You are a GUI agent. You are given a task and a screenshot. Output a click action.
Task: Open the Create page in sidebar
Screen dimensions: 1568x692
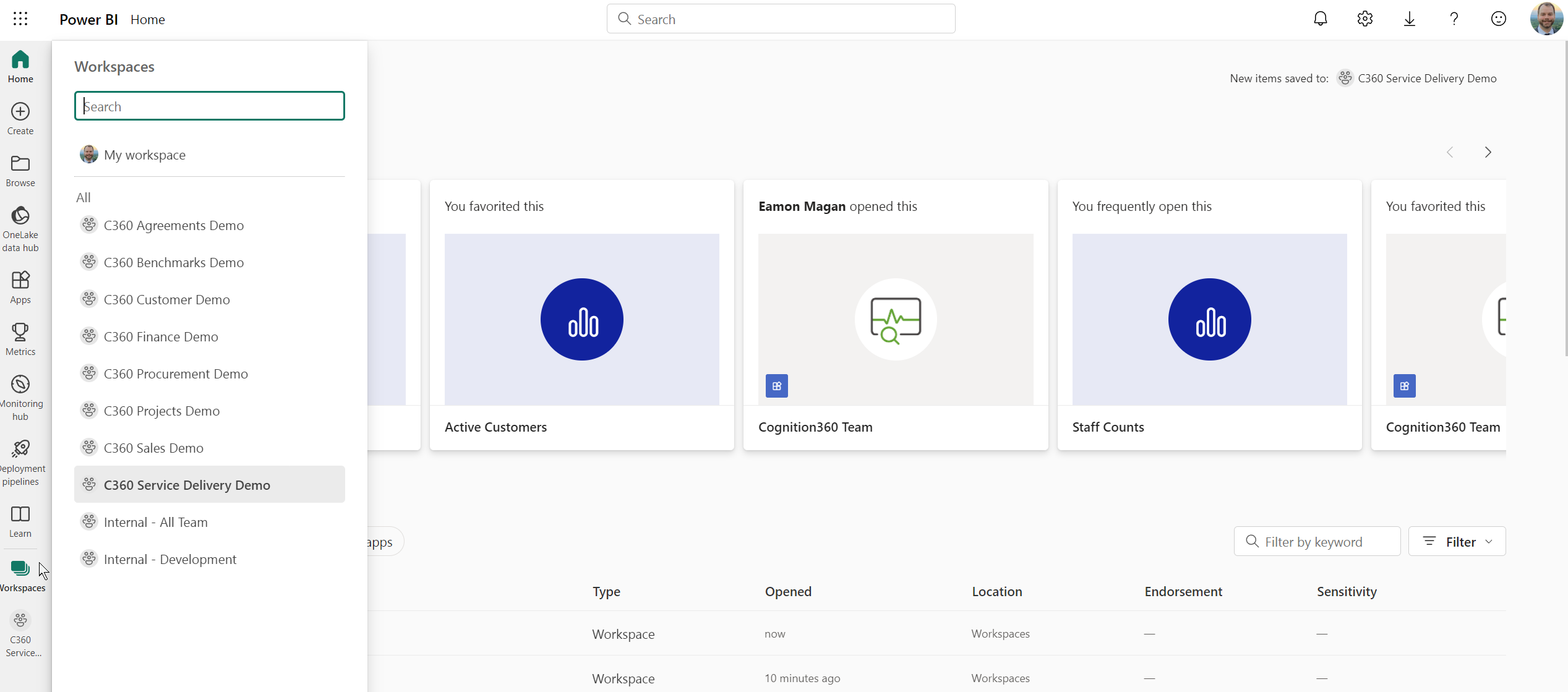click(20, 119)
